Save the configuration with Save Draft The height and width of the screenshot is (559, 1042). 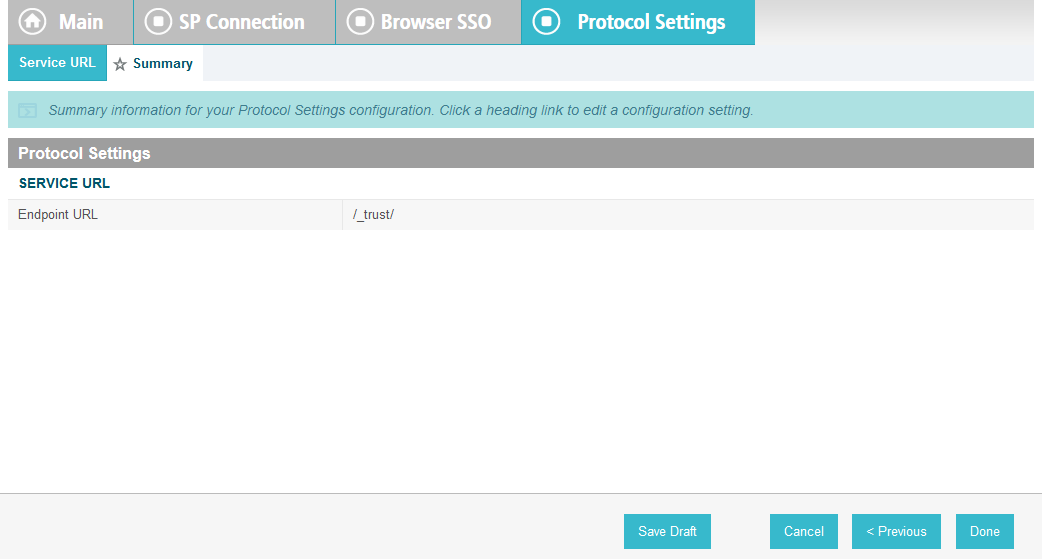[667, 531]
